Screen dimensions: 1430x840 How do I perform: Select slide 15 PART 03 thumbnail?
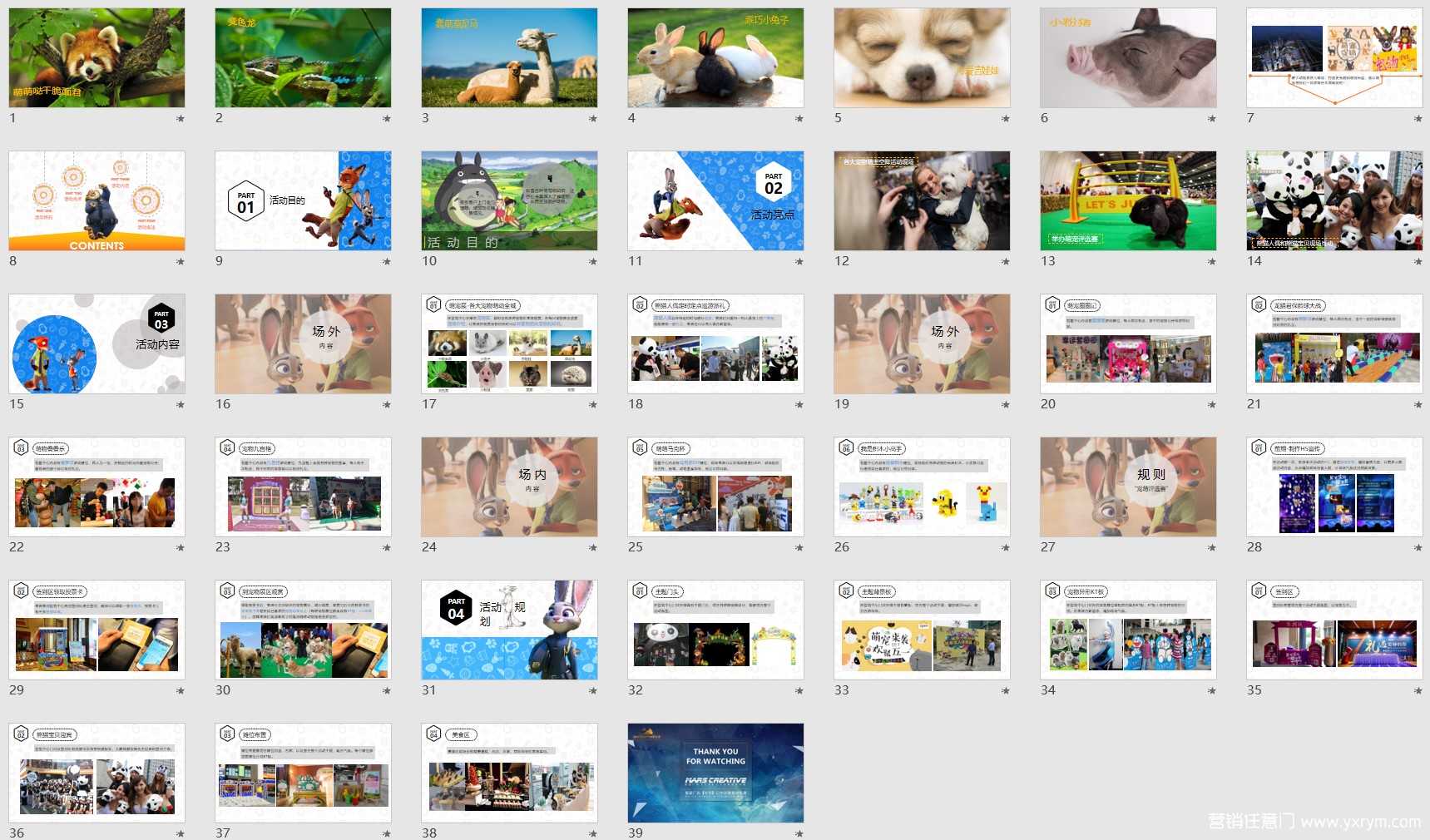[x=97, y=343]
